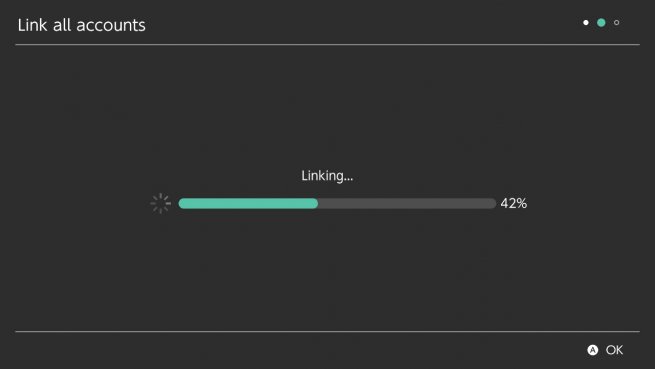Click the footer divider line above OK
Viewport: 655px width, 369px height.
click(x=328, y=331)
